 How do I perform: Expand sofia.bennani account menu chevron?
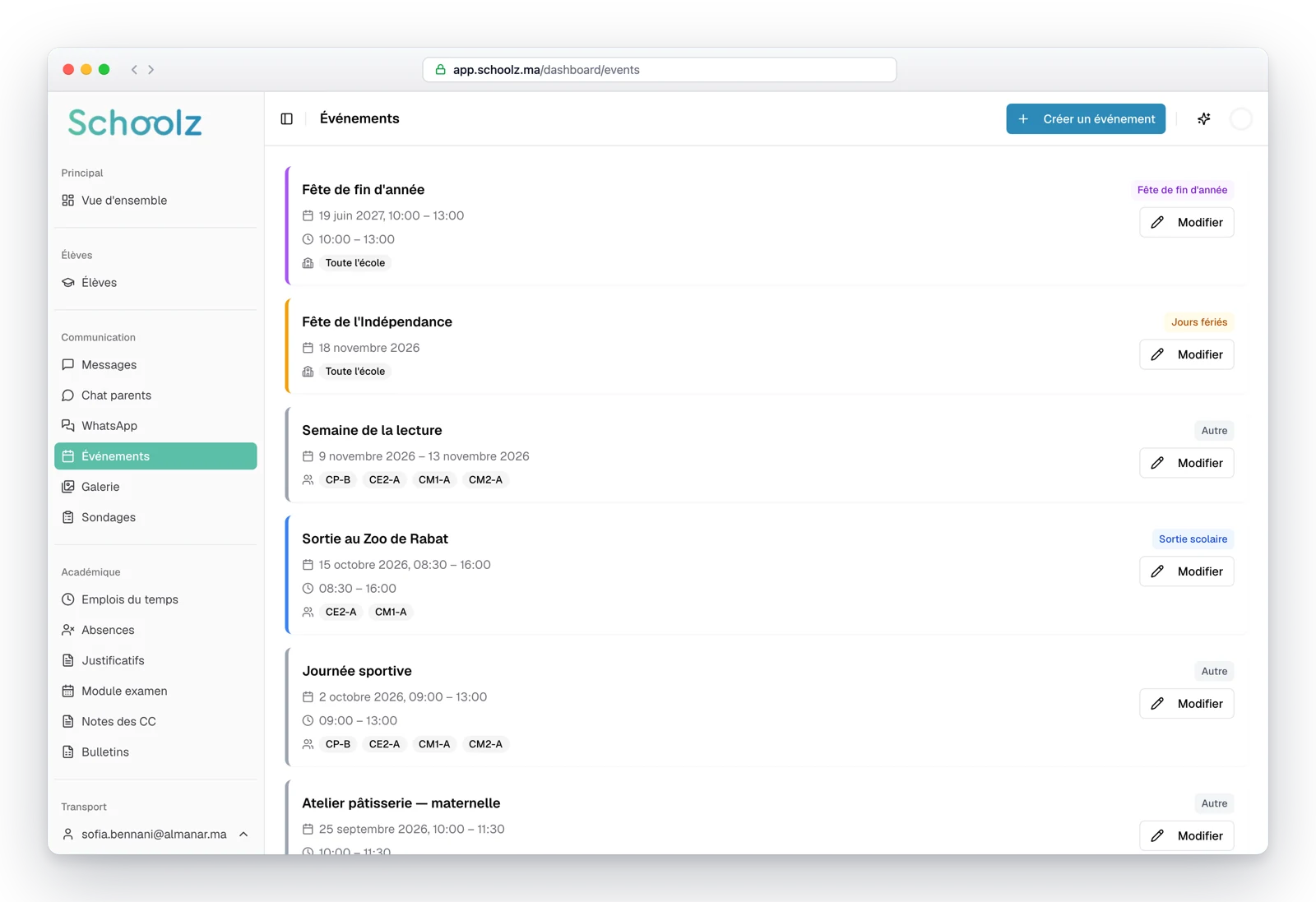[x=243, y=834]
